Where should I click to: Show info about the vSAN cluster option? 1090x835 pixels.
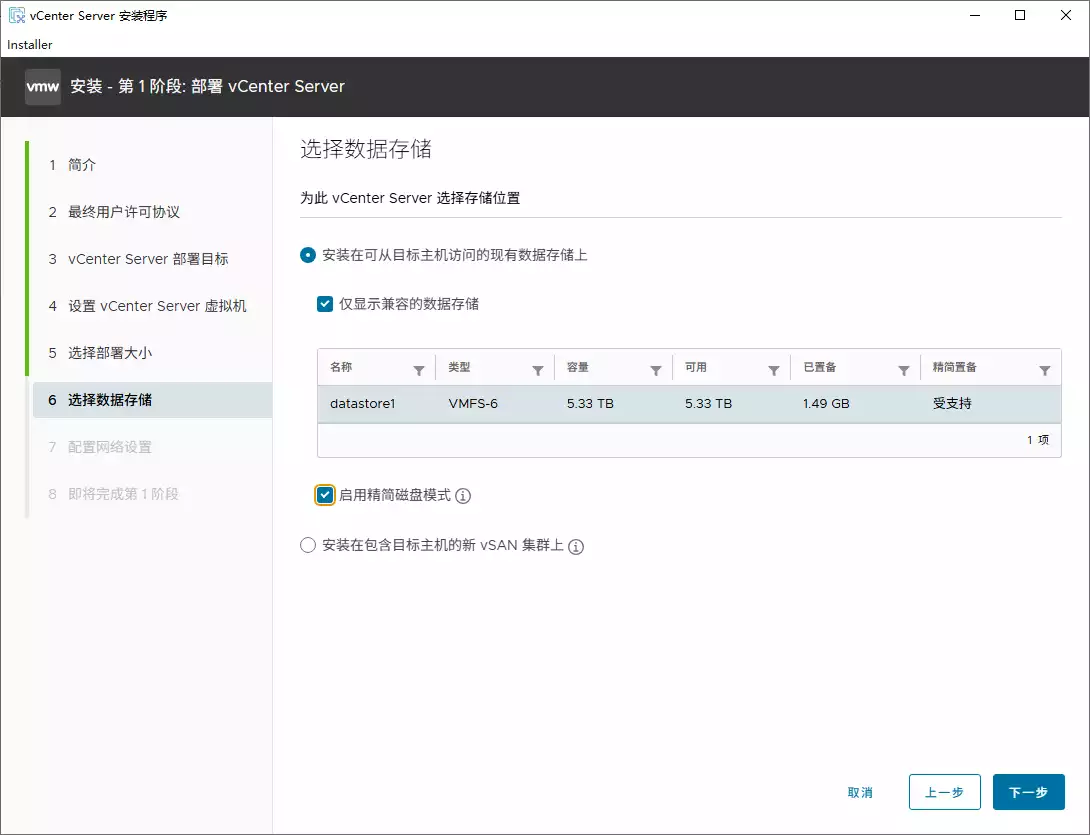(x=576, y=546)
